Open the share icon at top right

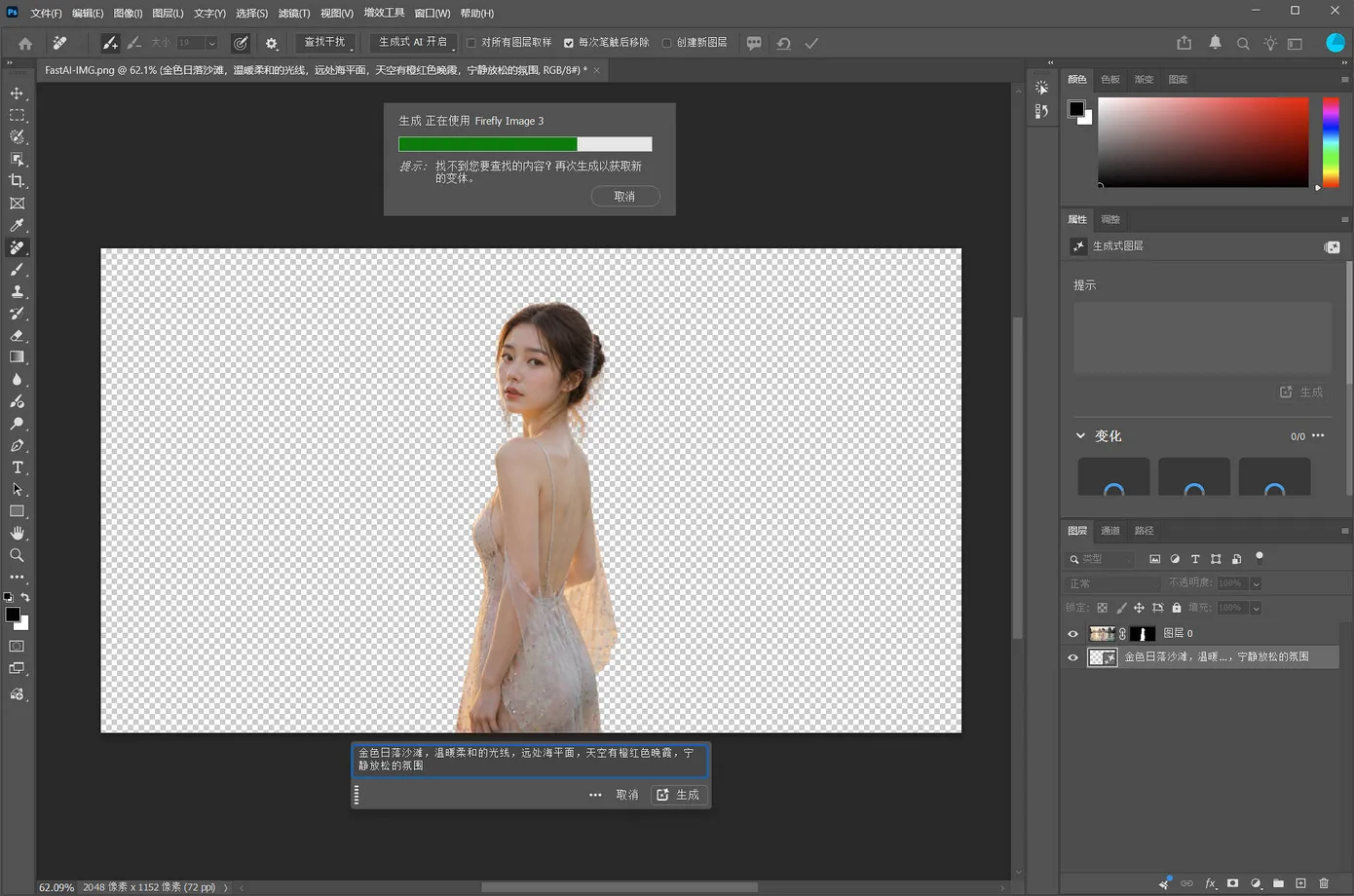point(1185,43)
